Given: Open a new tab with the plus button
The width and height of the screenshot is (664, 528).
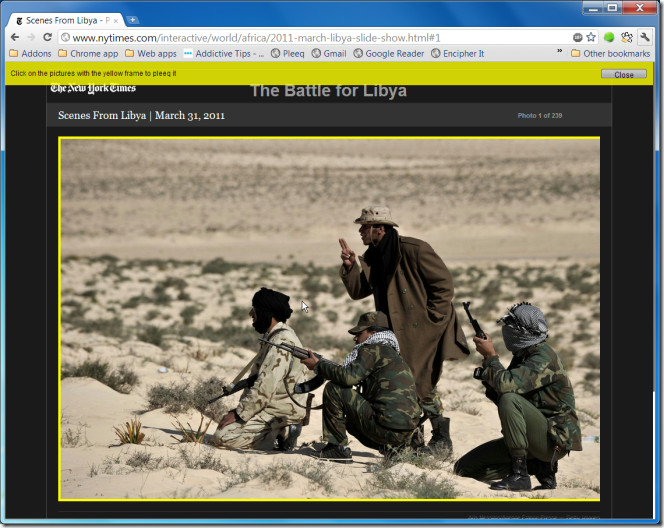Looking at the screenshot, I should [133, 19].
